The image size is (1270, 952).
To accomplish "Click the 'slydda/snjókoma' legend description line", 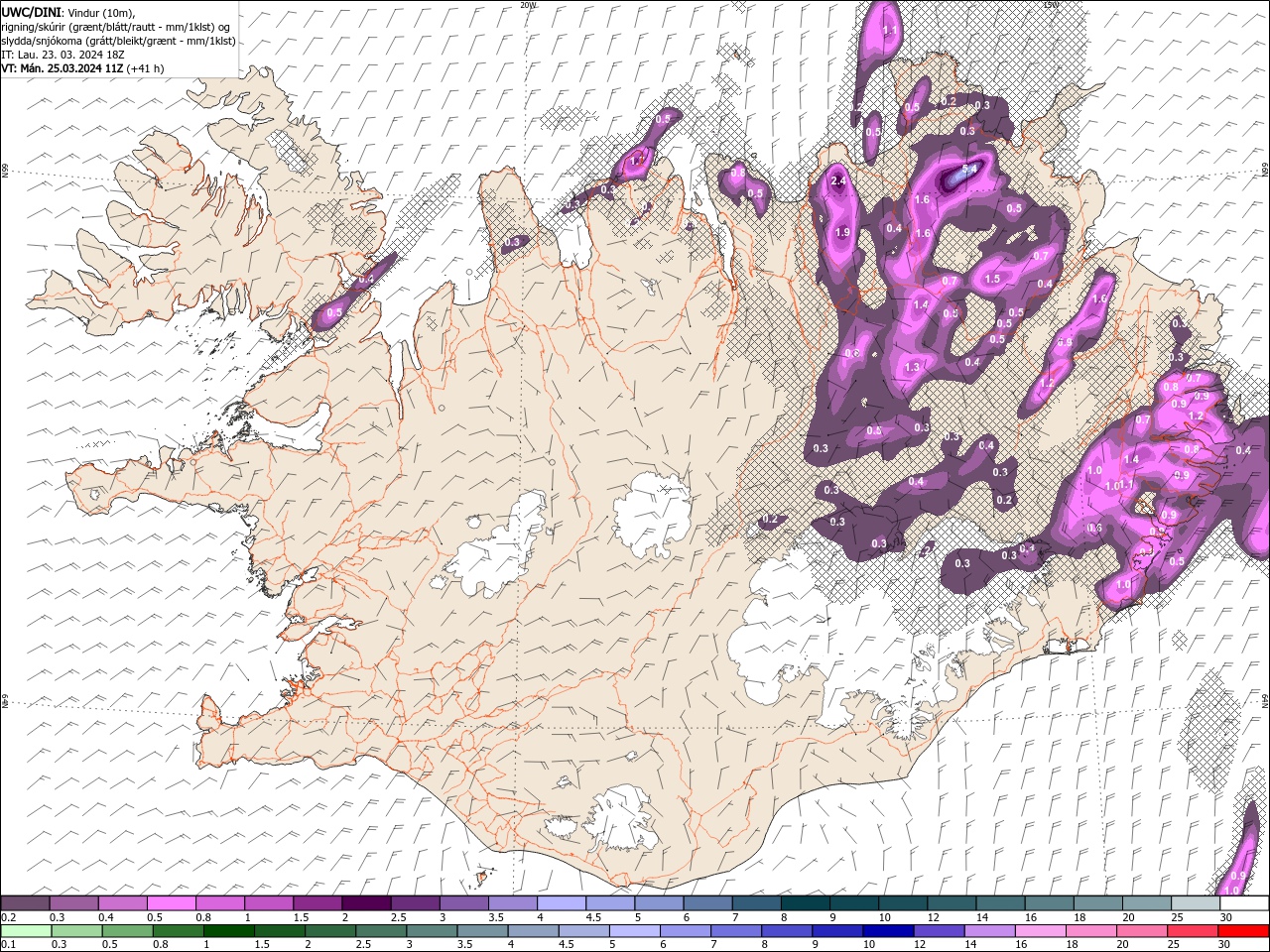I will click(118, 41).
